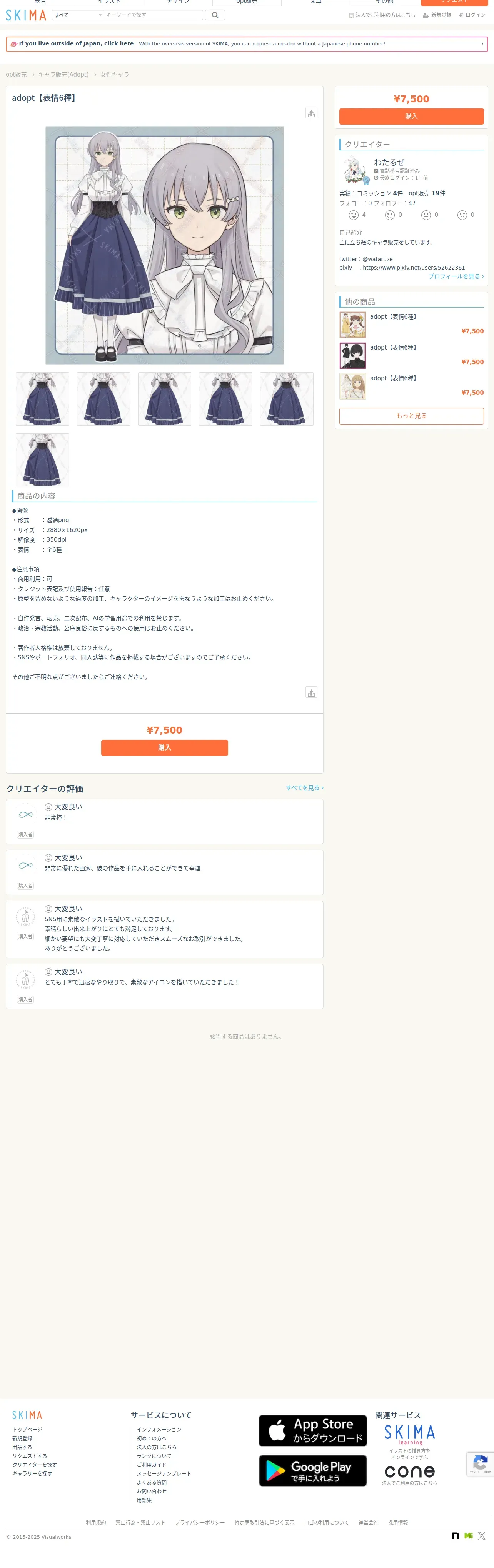Open other product thumbnail with dark-haired character

(x=353, y=356)
